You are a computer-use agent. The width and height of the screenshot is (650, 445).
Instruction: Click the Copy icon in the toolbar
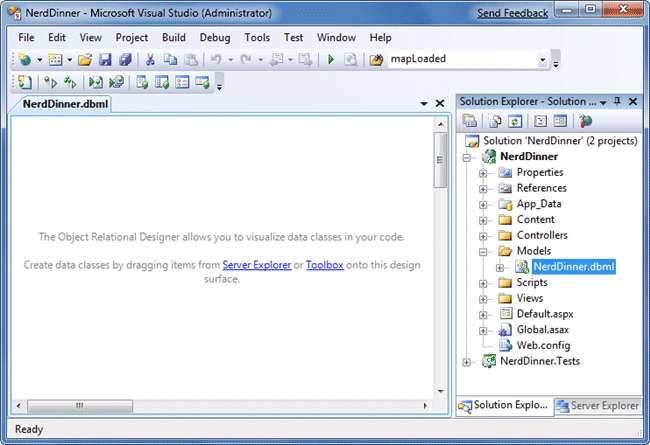tap(170, 60)
